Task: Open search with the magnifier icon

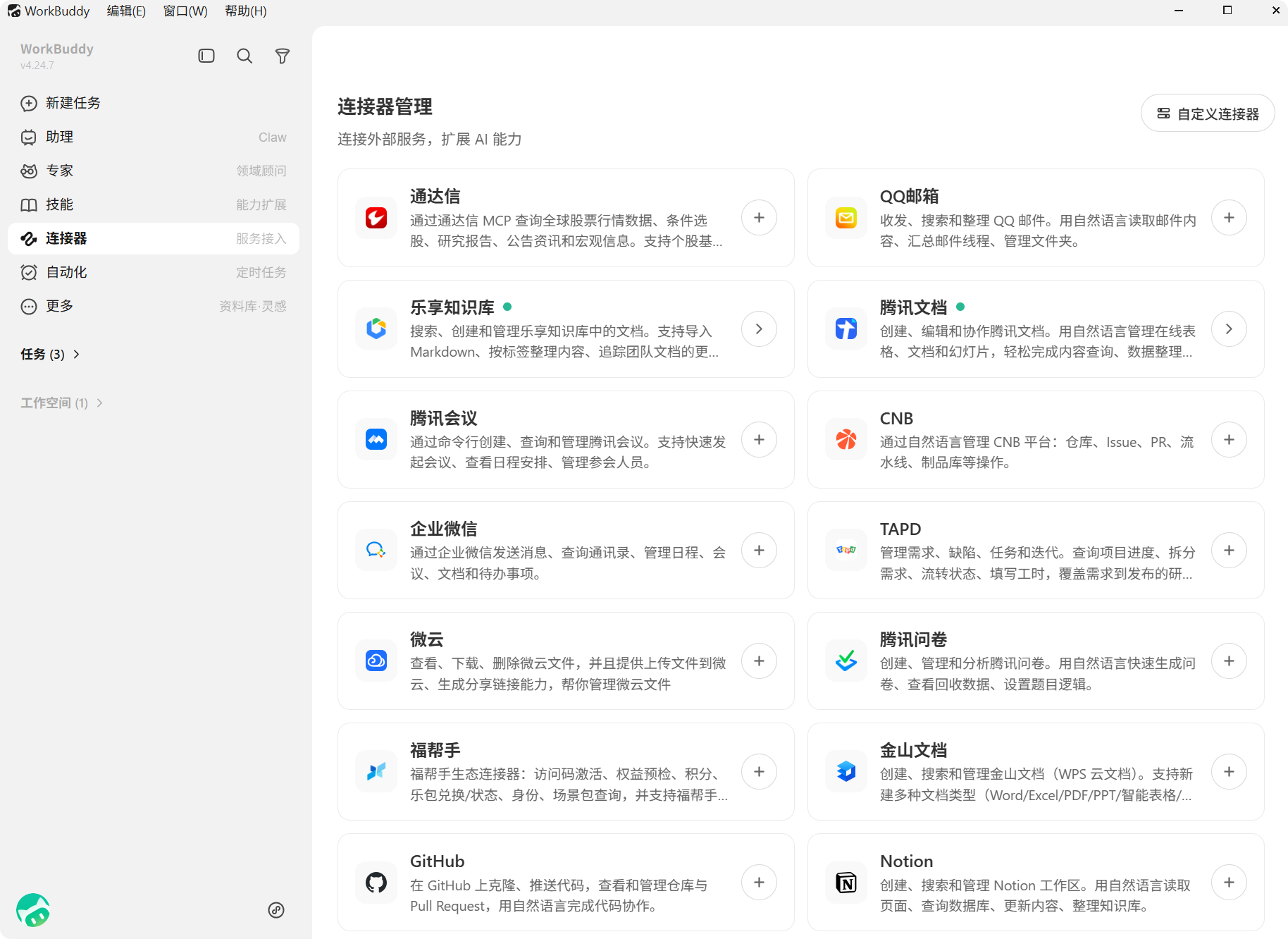Action: [244, 56]
